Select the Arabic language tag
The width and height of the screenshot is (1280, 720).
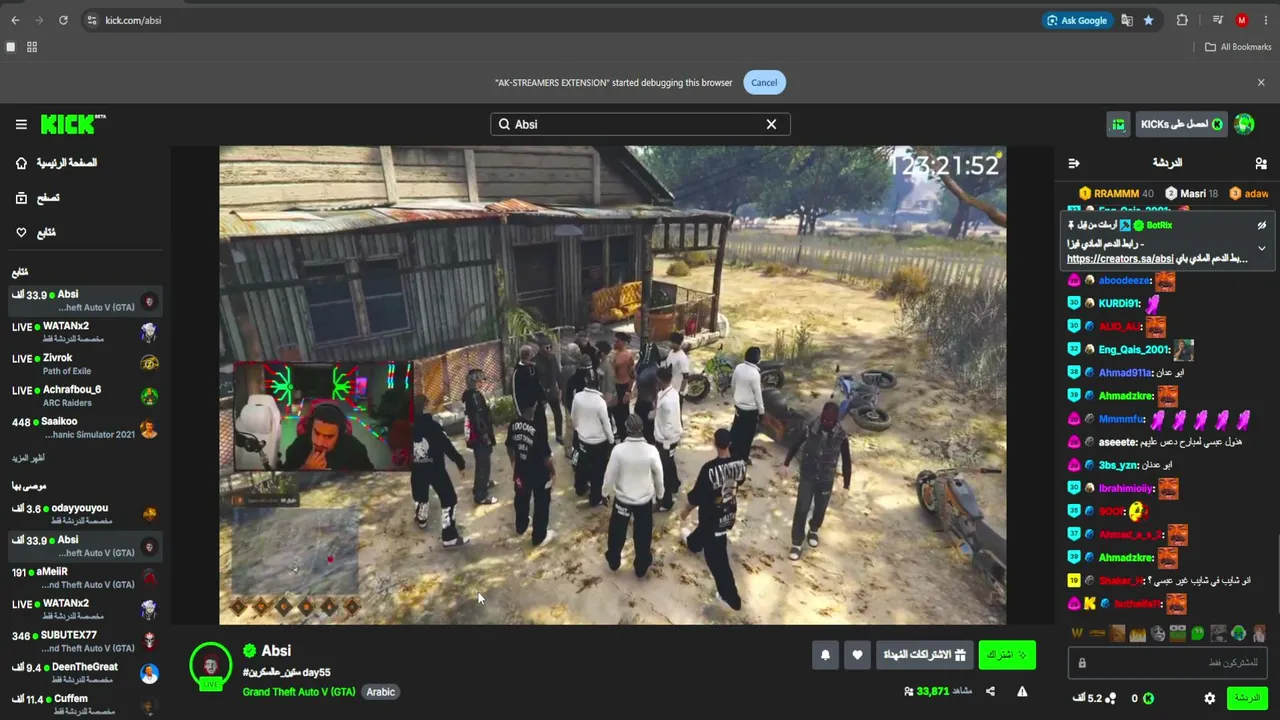point(381,692)
